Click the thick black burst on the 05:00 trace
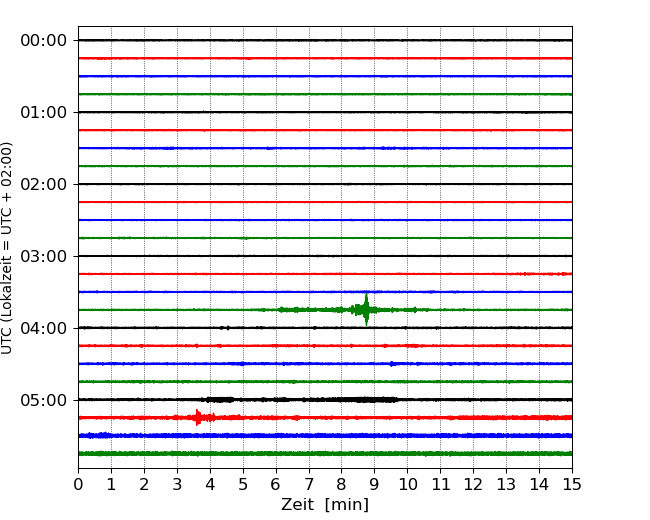 point(365,400)
